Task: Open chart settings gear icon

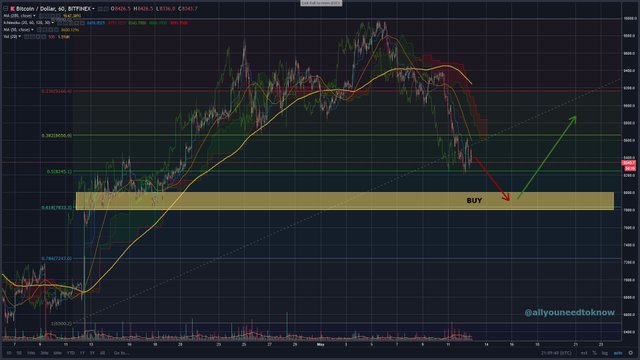Action: pos(631,353)
